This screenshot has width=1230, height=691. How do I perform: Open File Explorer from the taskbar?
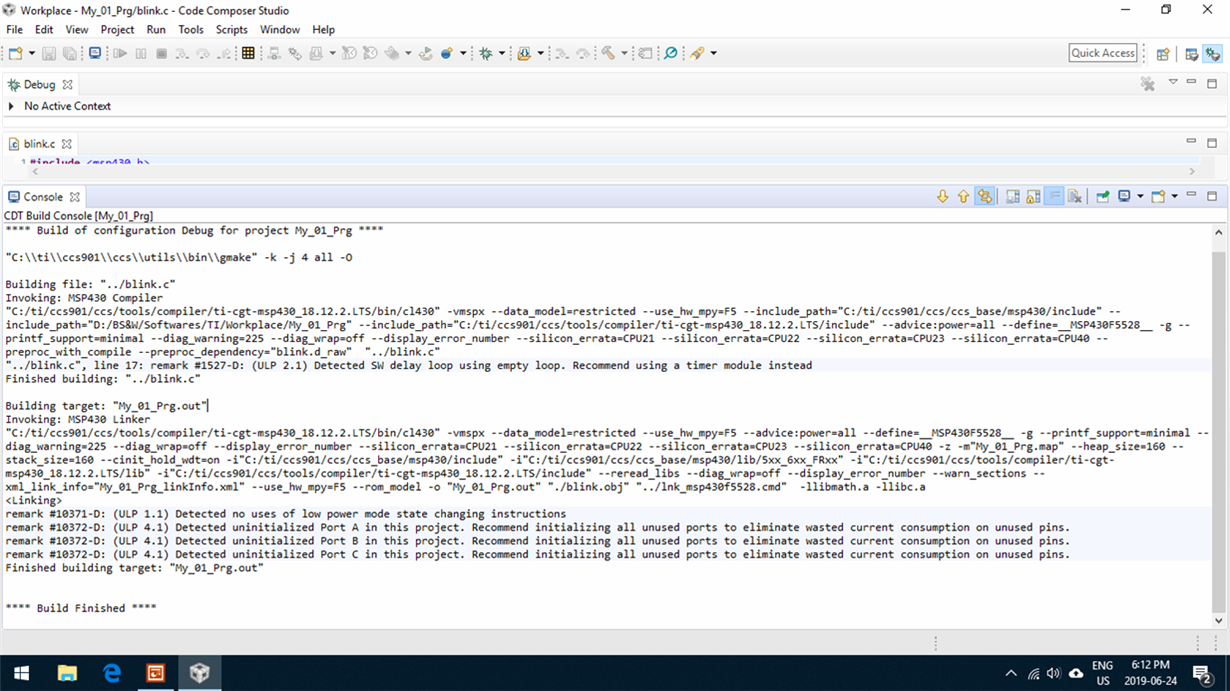pyautogui.click(x=66, y=672)
